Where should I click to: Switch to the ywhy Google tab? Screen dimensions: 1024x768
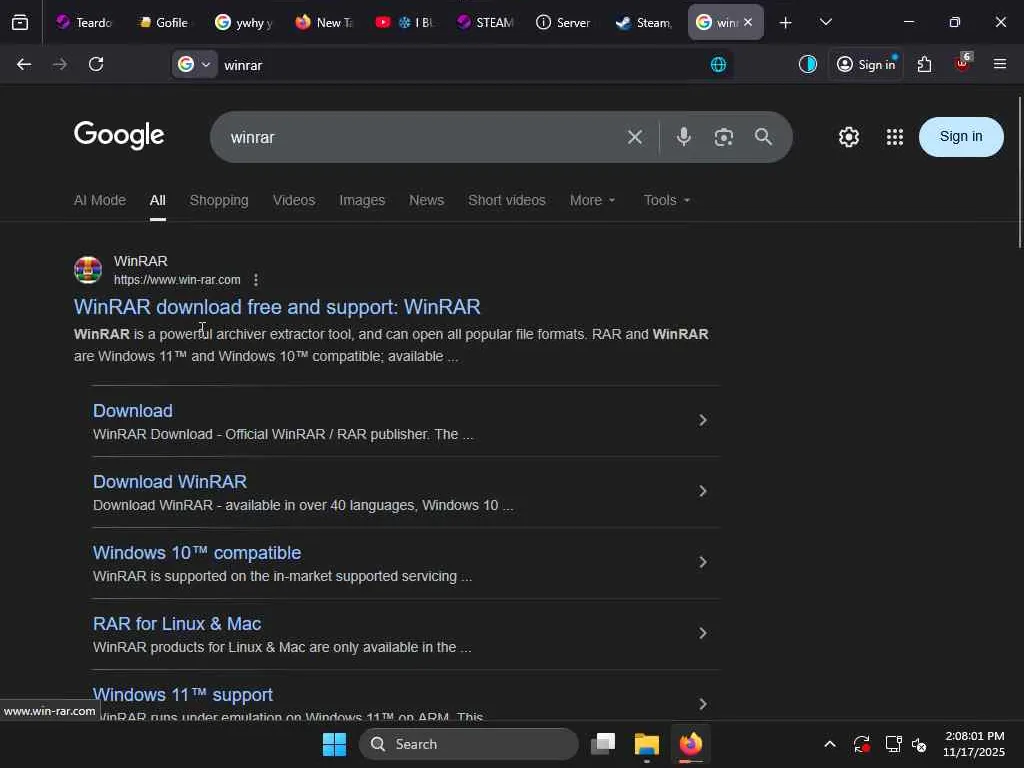(244, 22)
